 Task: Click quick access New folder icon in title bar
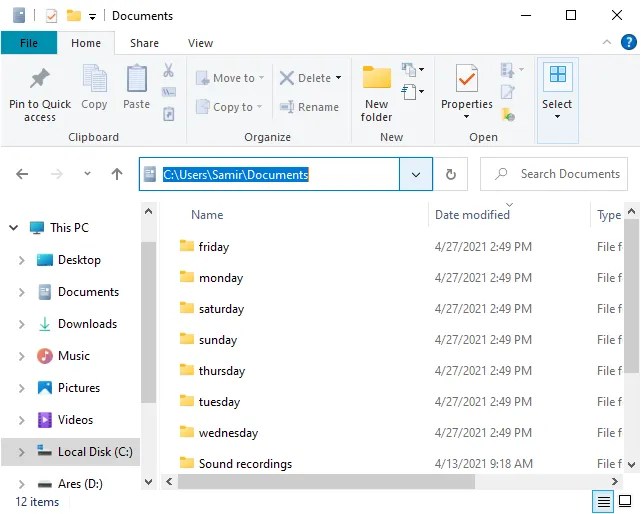click(x=74, y=16)
